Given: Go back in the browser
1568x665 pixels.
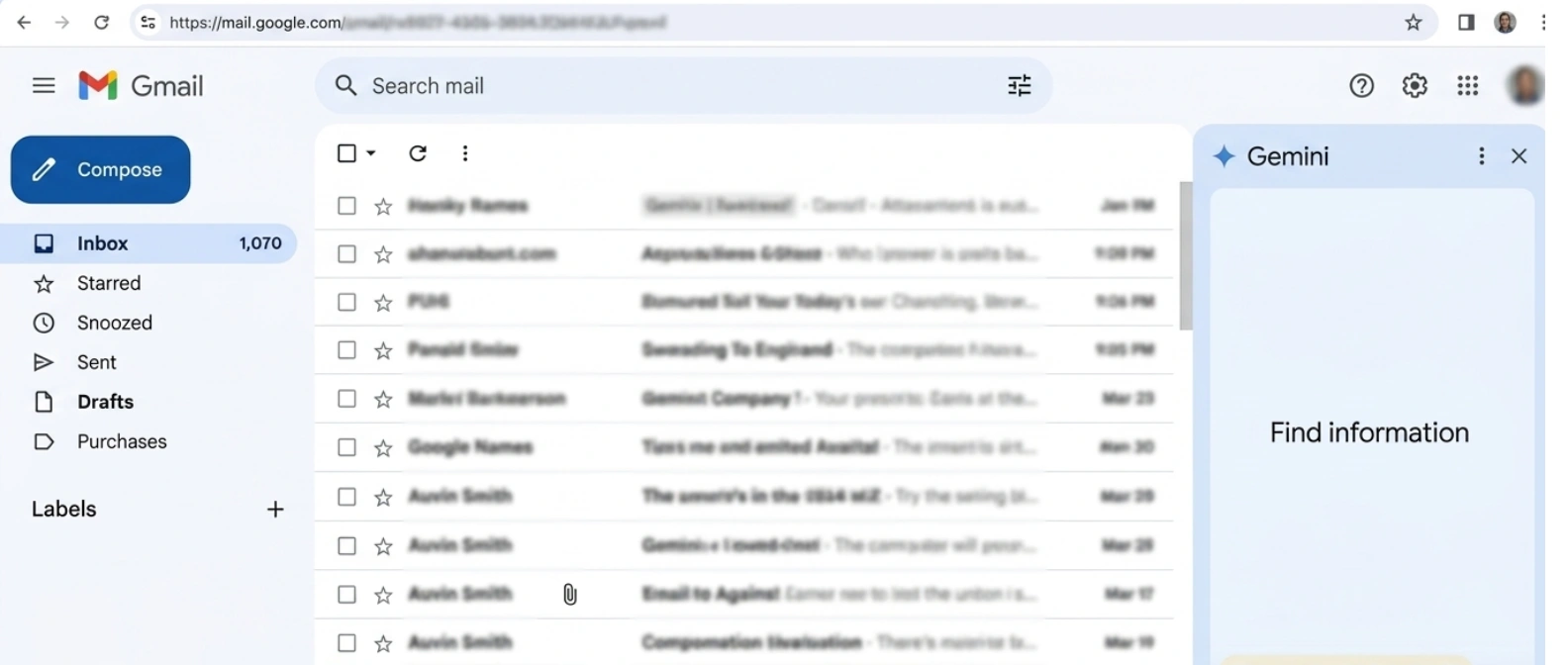Looking at the screenshot, I should [x=24, y=23].
